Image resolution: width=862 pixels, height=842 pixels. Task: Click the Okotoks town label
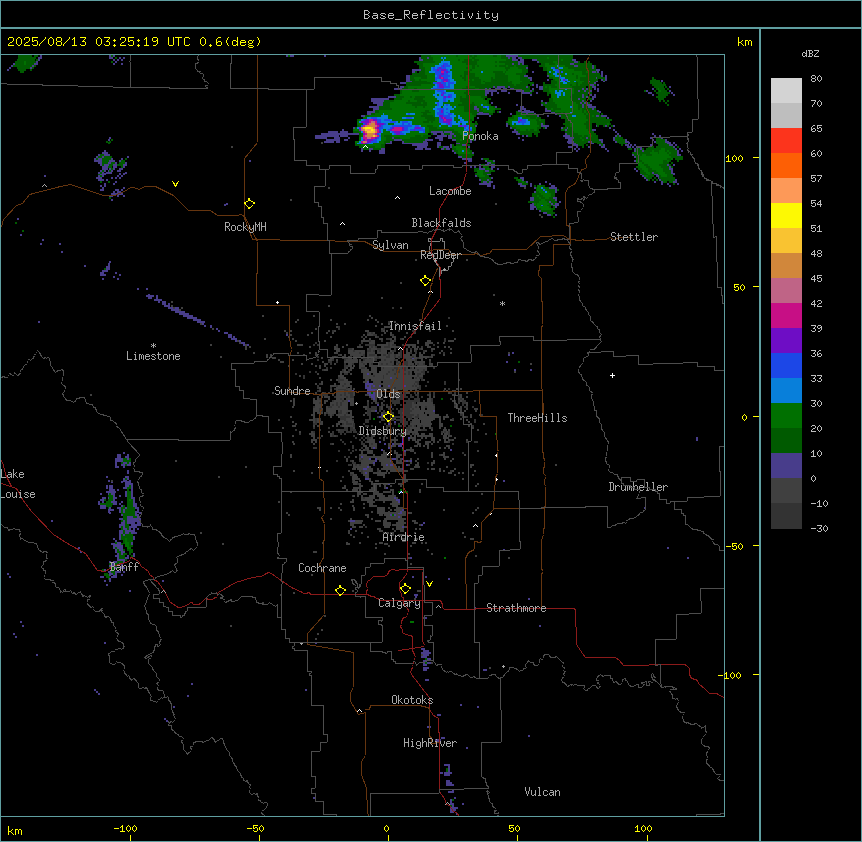pyautogui.click(x=412, y=700)
